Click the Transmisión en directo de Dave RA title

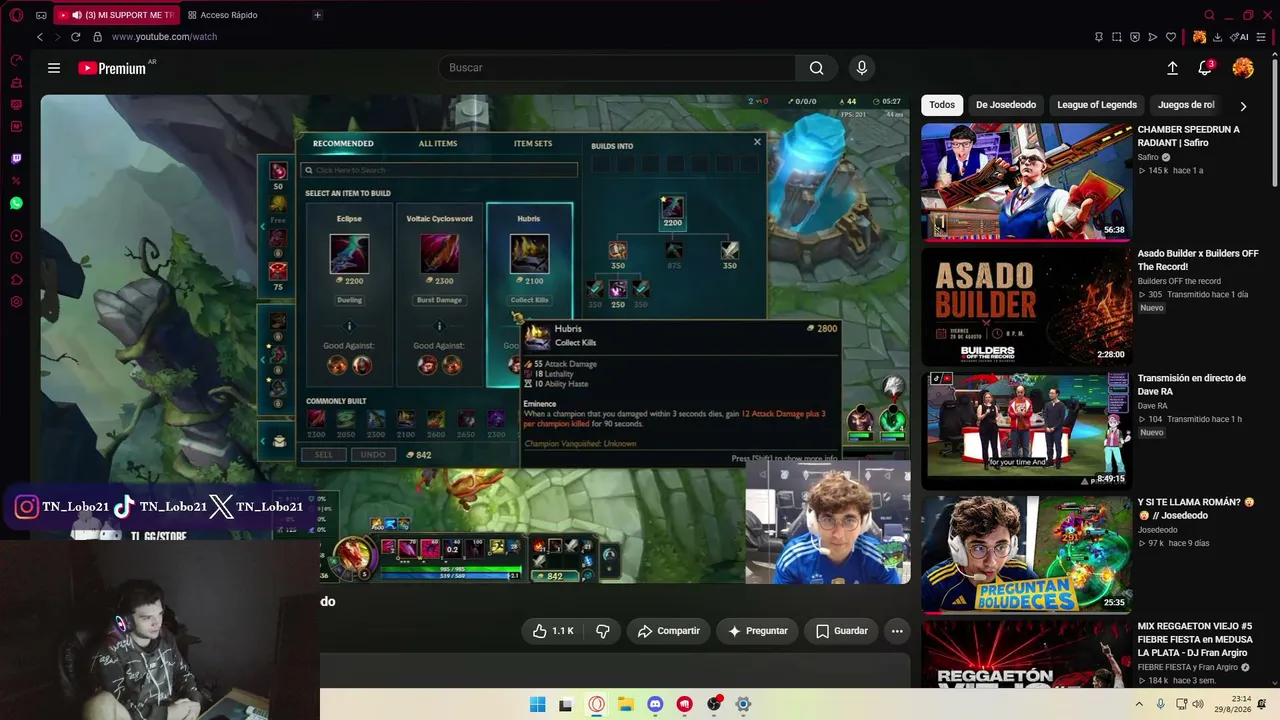[1192, 385]
